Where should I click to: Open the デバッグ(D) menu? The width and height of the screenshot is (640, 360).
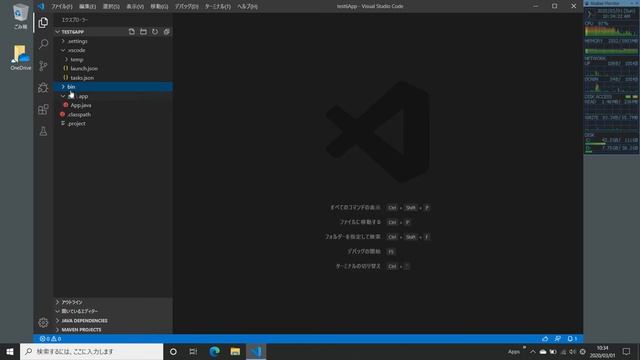pyautogui.click(x=187, y=7)
